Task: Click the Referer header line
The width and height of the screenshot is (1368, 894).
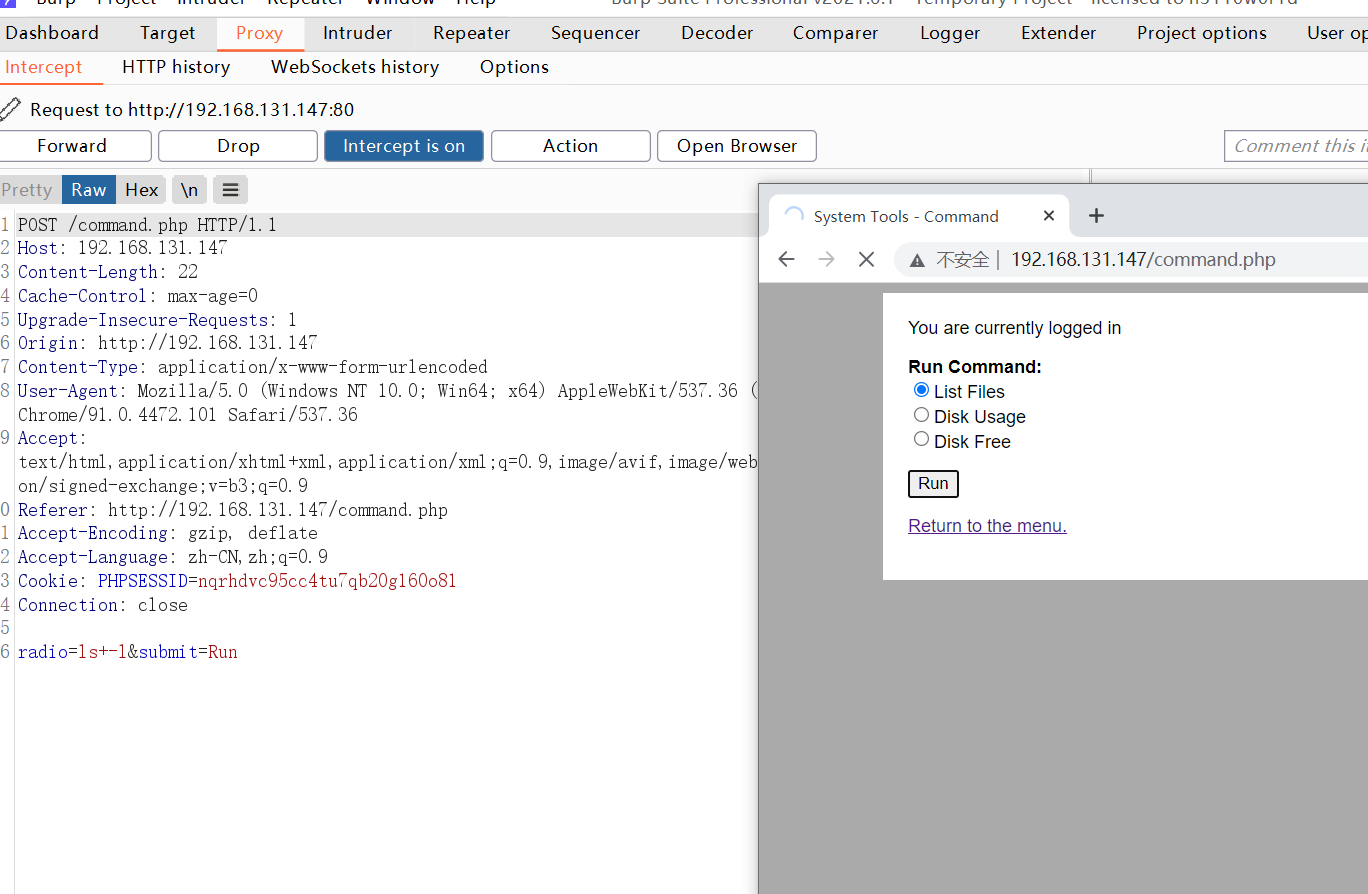Action: [x=233, y=510]
